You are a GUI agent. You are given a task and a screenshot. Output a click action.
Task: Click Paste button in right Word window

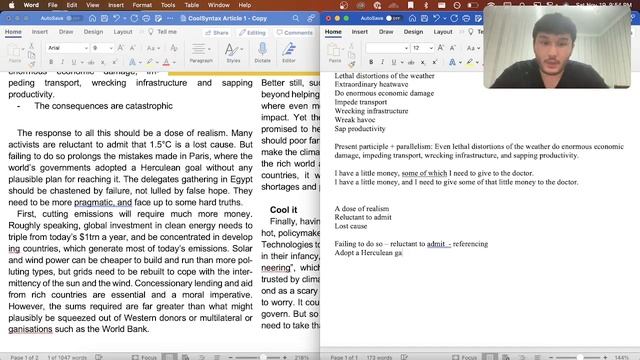pyautogui.click(x=335, y=53)
